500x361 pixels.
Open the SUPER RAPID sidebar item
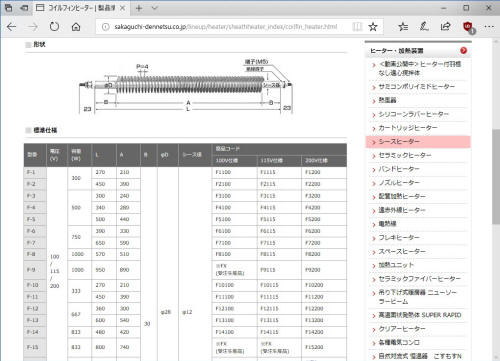(420, 315)
